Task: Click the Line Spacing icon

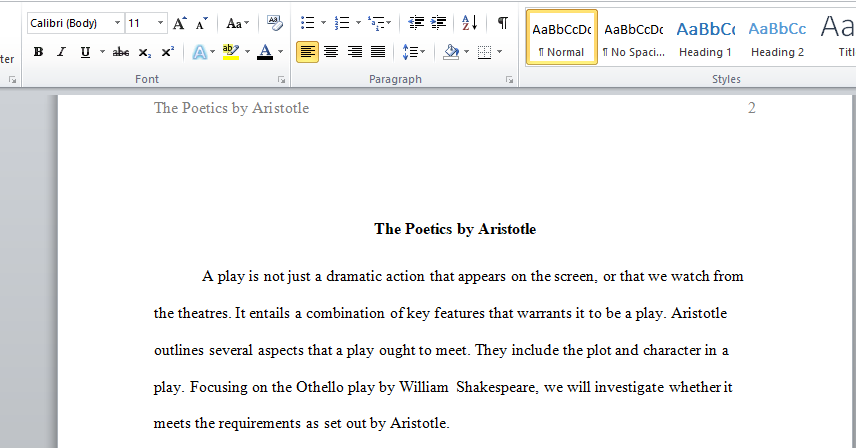Action: (409, 52)
